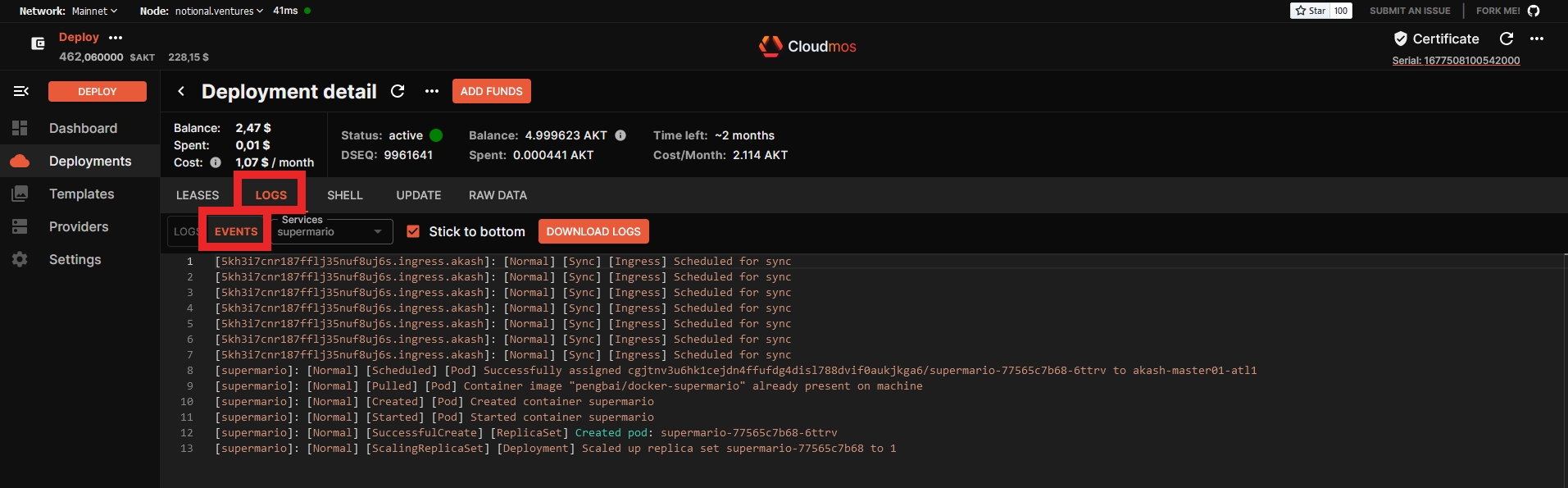Toggle the Stick to bottom checkbox

click(413, 231)
